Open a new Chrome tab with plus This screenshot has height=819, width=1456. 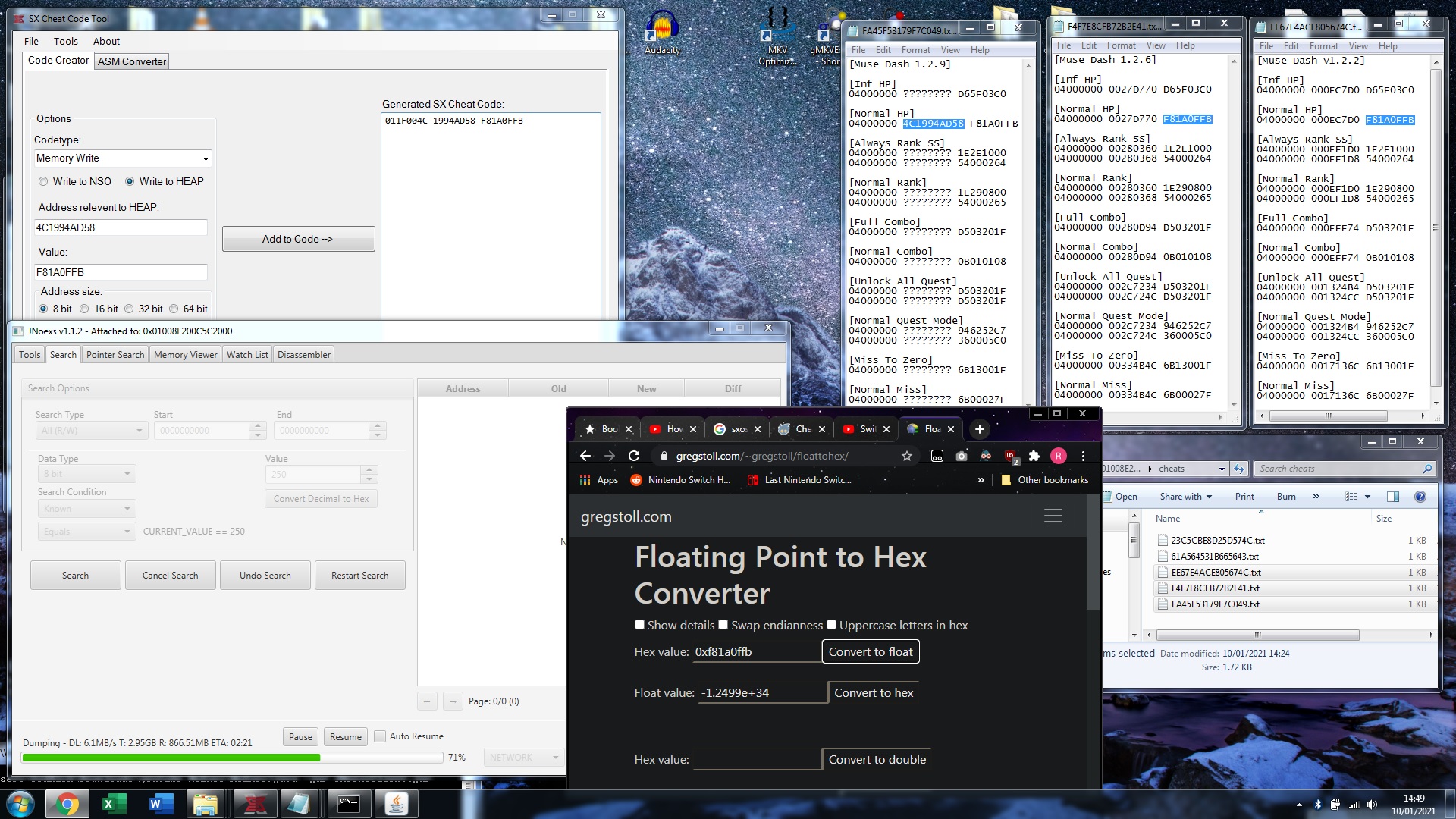tap(979, 429)
